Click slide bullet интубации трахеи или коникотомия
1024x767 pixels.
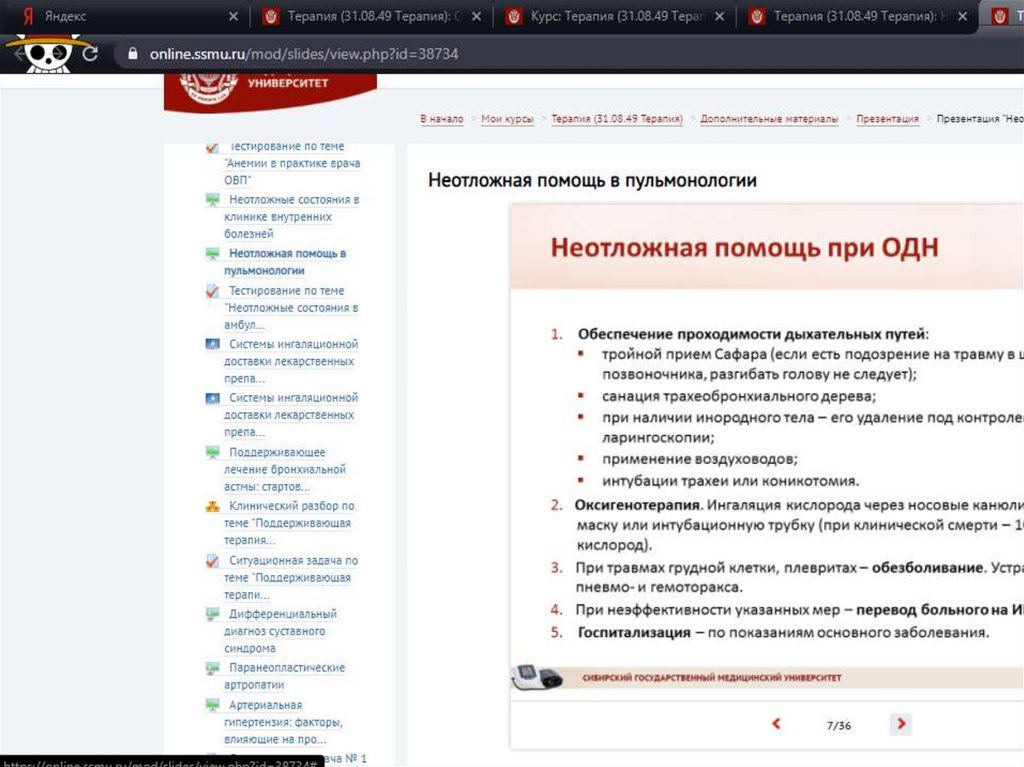point(730,481)
